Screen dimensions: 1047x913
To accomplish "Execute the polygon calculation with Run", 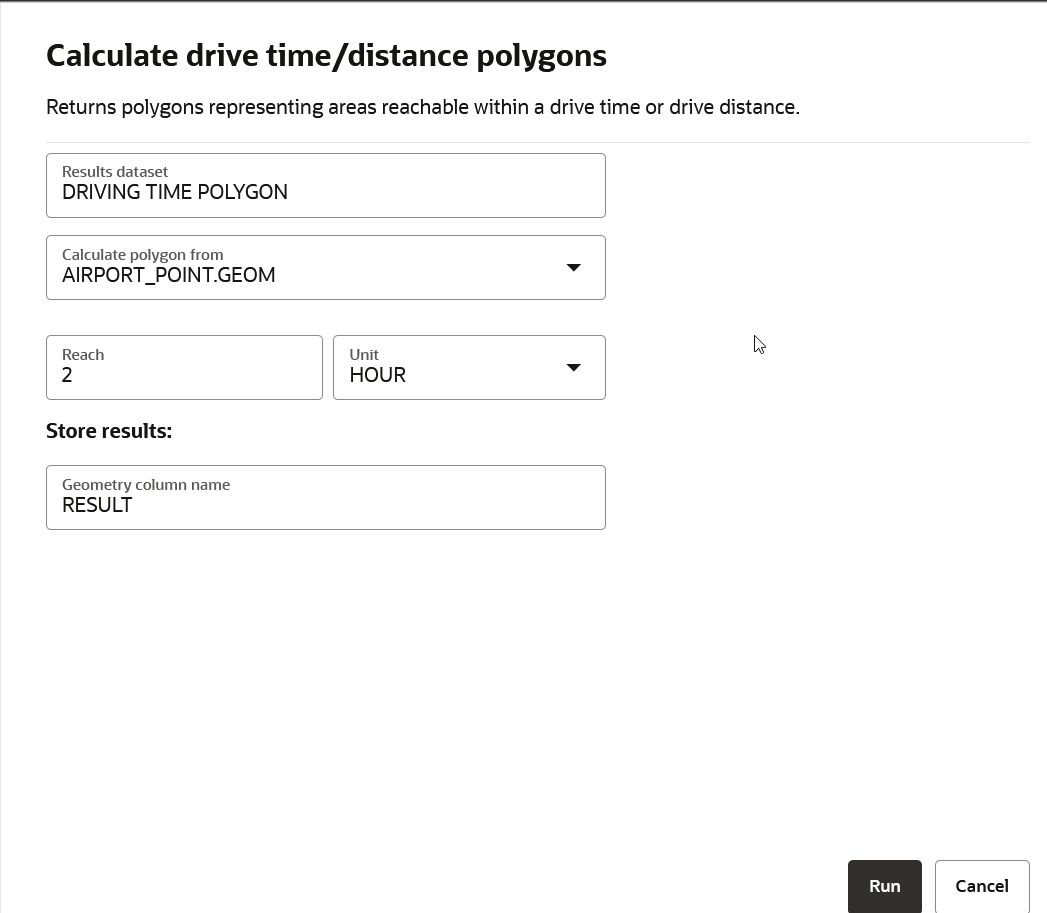I will coord(884,886).
